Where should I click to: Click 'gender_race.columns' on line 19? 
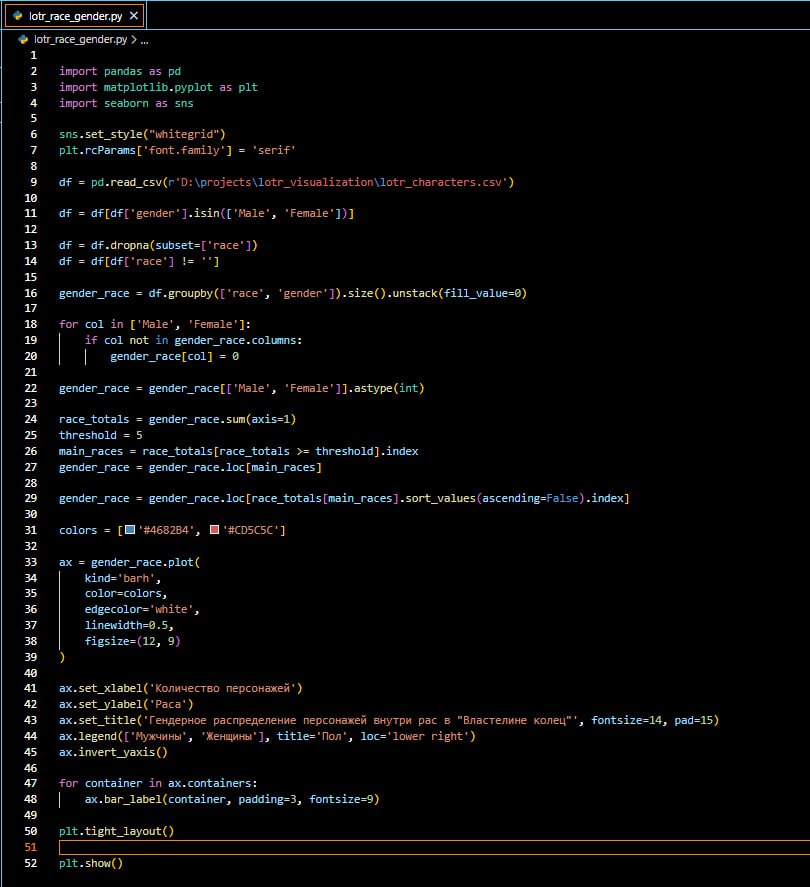coord(235,341)
